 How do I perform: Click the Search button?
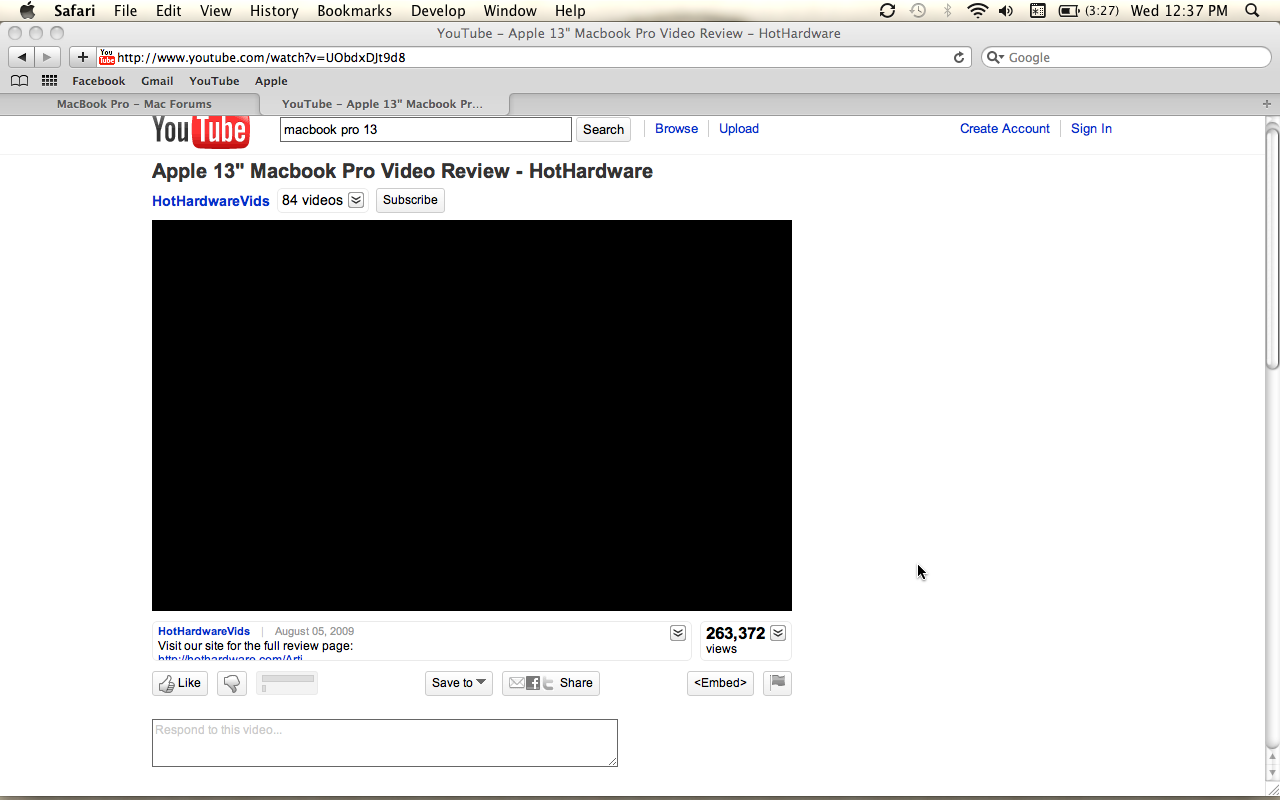tap(603, 129)
